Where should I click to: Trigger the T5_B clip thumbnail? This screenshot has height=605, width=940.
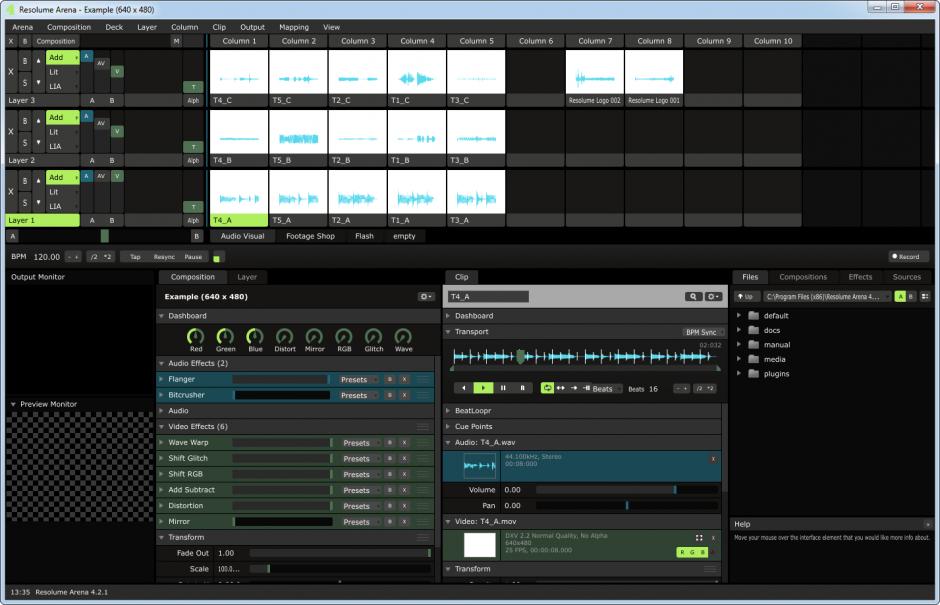click(299, 132)
